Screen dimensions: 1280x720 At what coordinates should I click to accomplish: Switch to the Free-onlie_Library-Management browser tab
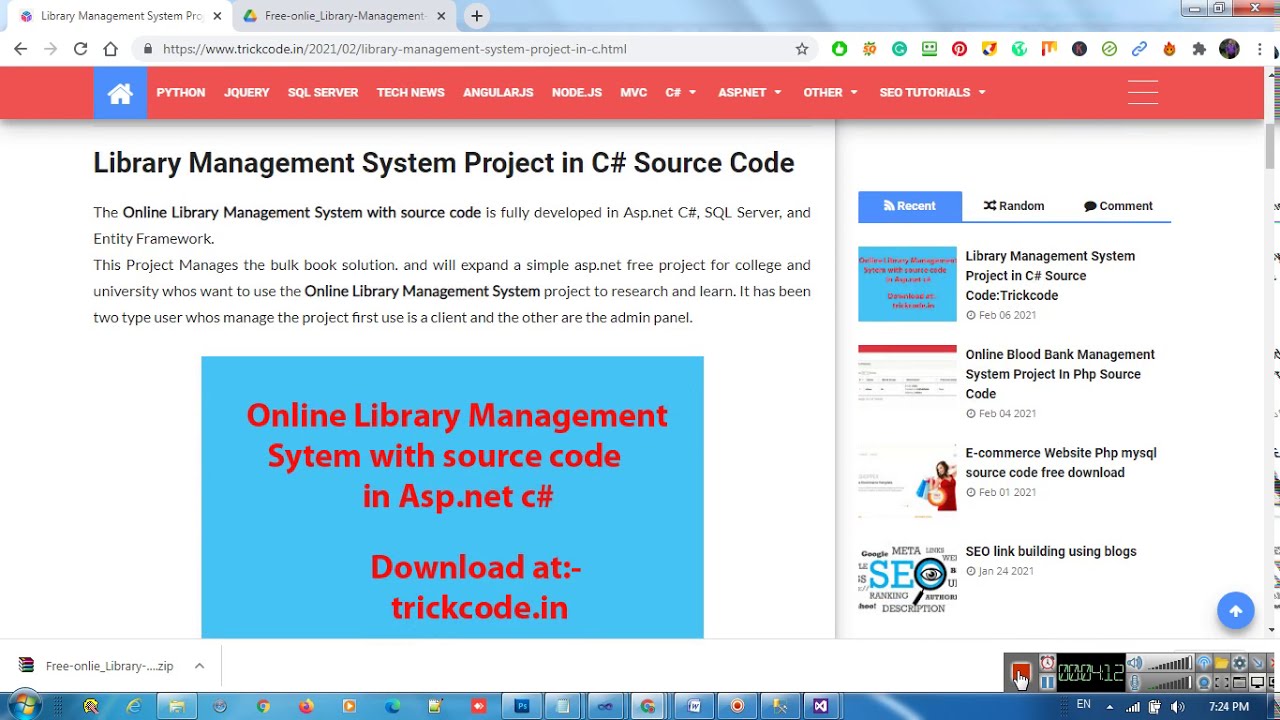click(345, 16)
